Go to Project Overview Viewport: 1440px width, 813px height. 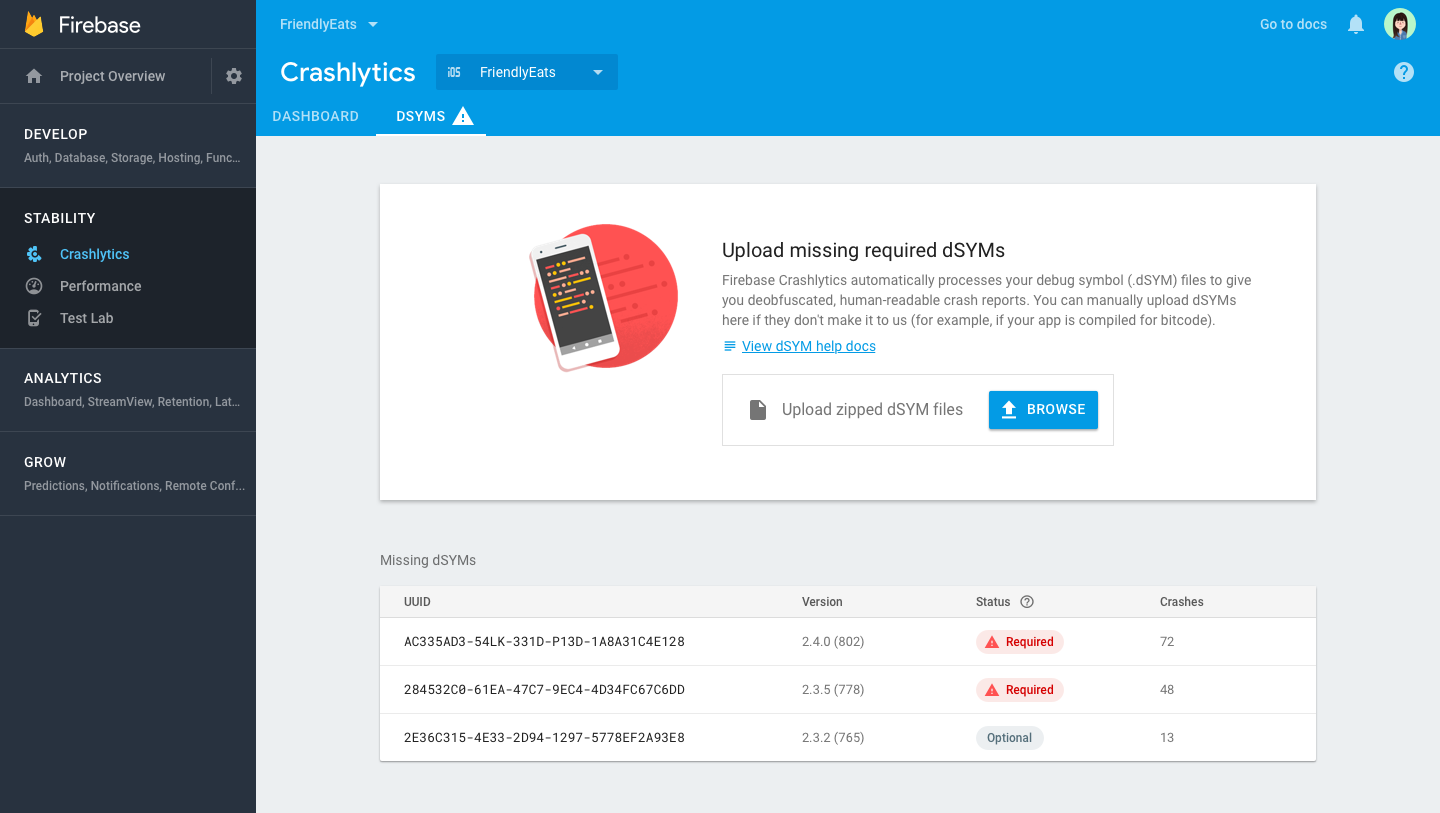[x=112, y=76]
